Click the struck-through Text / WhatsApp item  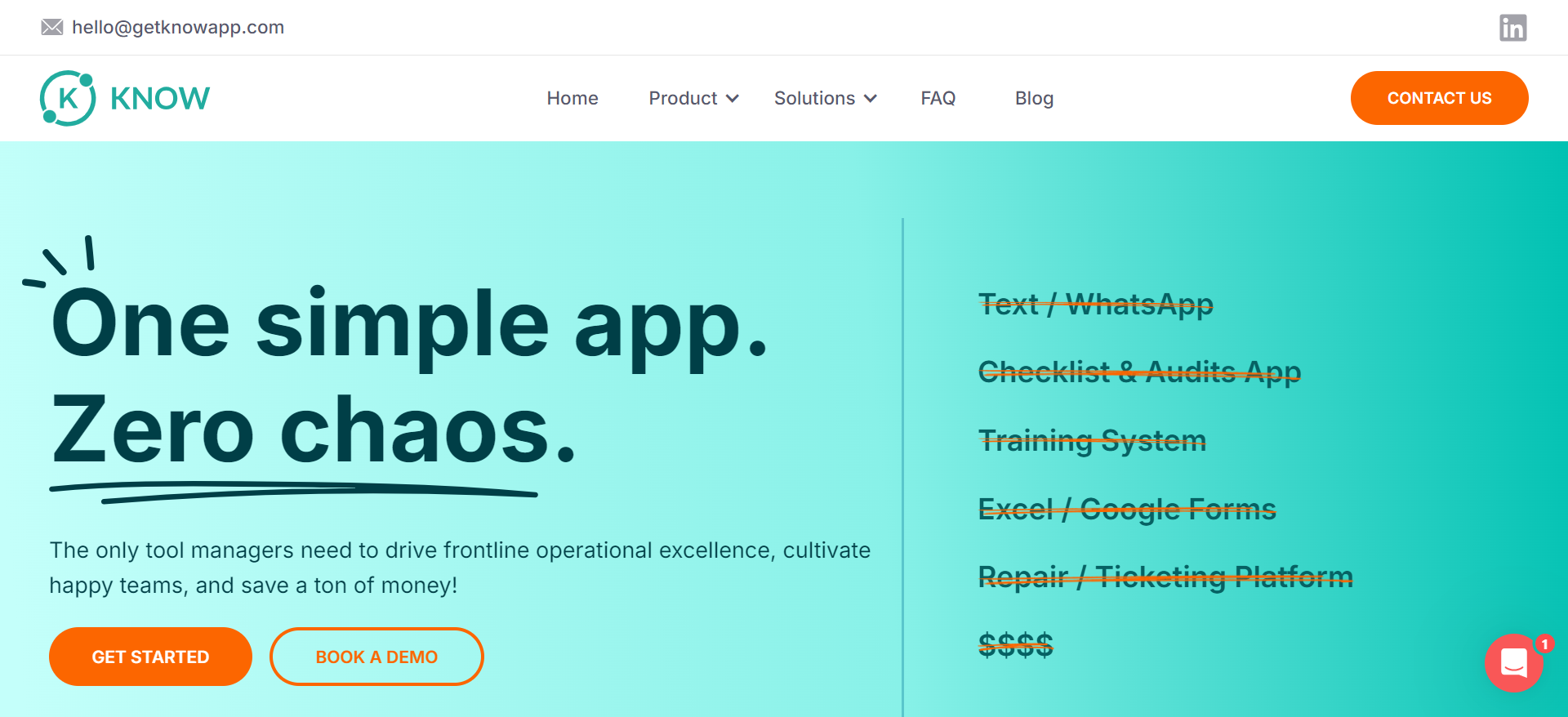(x=1096, y=305)
